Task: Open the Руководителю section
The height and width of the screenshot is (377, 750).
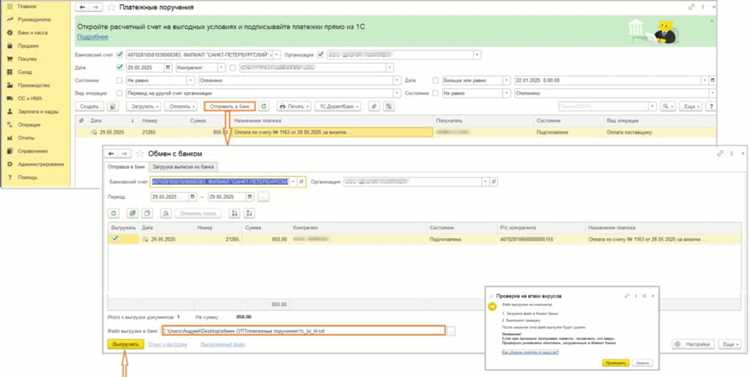Action: click(x=29, y=20)
